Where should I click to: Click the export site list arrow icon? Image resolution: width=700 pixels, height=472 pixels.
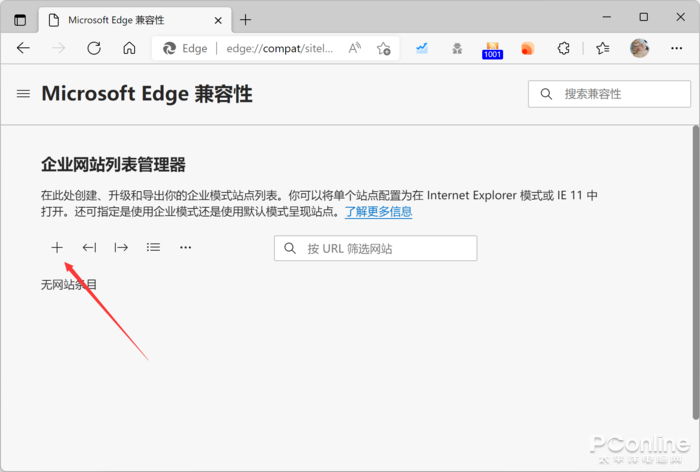(x=121, y=247)
